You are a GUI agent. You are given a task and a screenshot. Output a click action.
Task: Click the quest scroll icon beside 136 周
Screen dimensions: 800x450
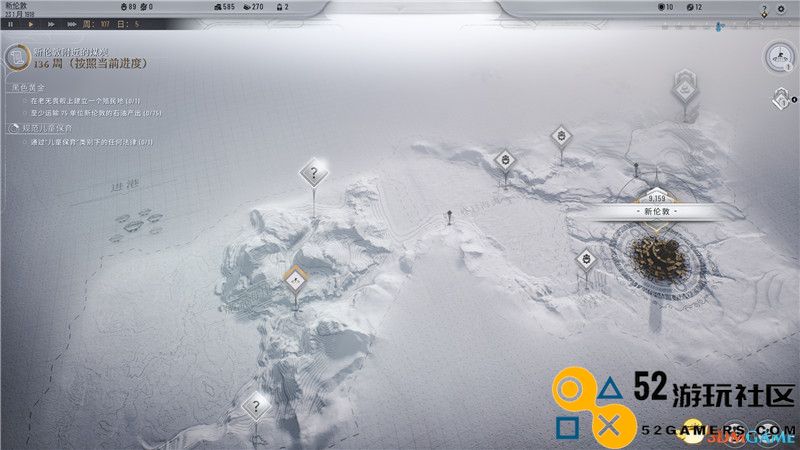tap(17, 57)
